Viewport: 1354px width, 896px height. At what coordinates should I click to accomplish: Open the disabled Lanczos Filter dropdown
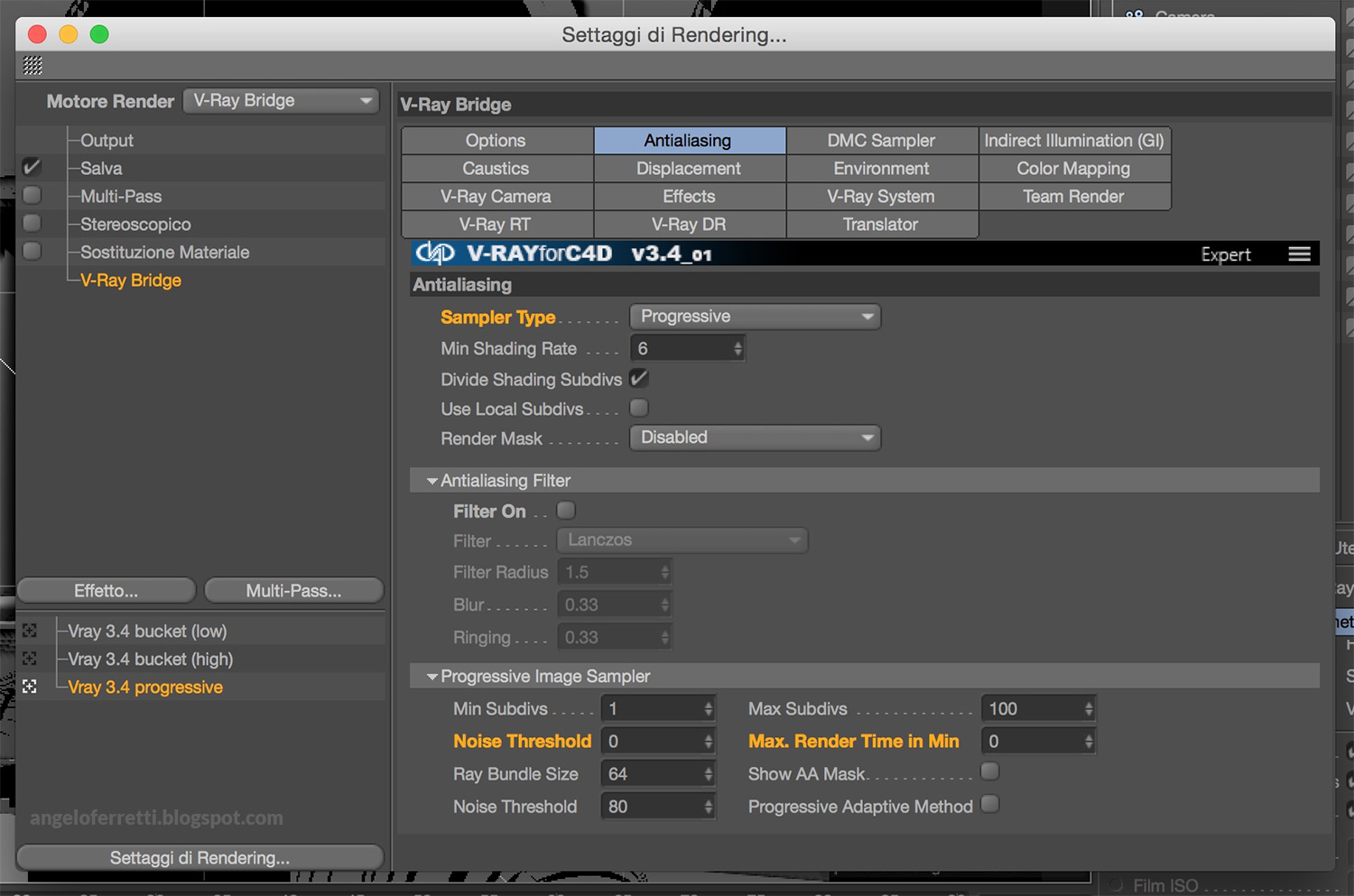[682, 540]
